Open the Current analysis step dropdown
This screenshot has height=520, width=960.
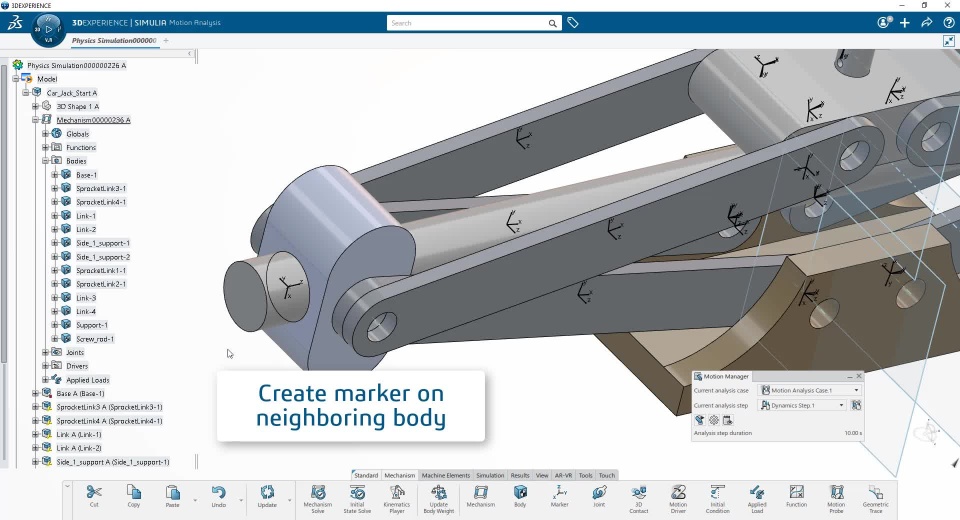802,405
